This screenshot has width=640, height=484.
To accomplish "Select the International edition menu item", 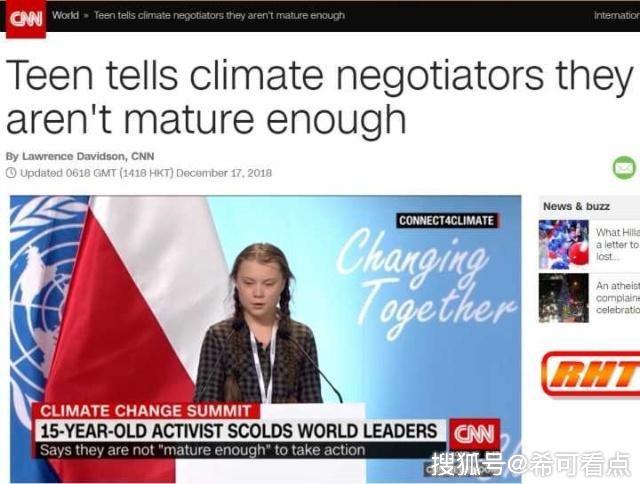I will pos(617,16).
